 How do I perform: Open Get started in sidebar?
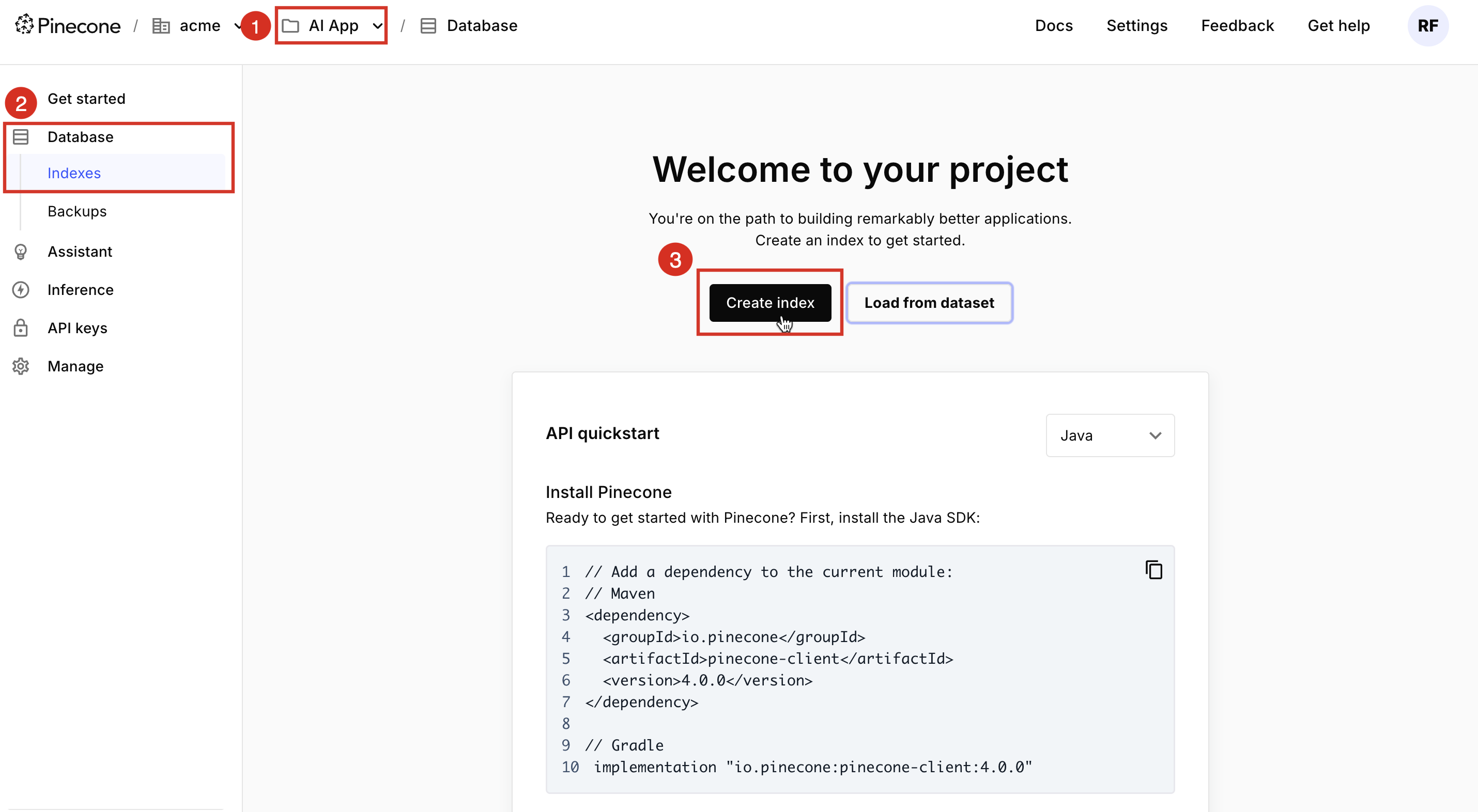point(86,99)
